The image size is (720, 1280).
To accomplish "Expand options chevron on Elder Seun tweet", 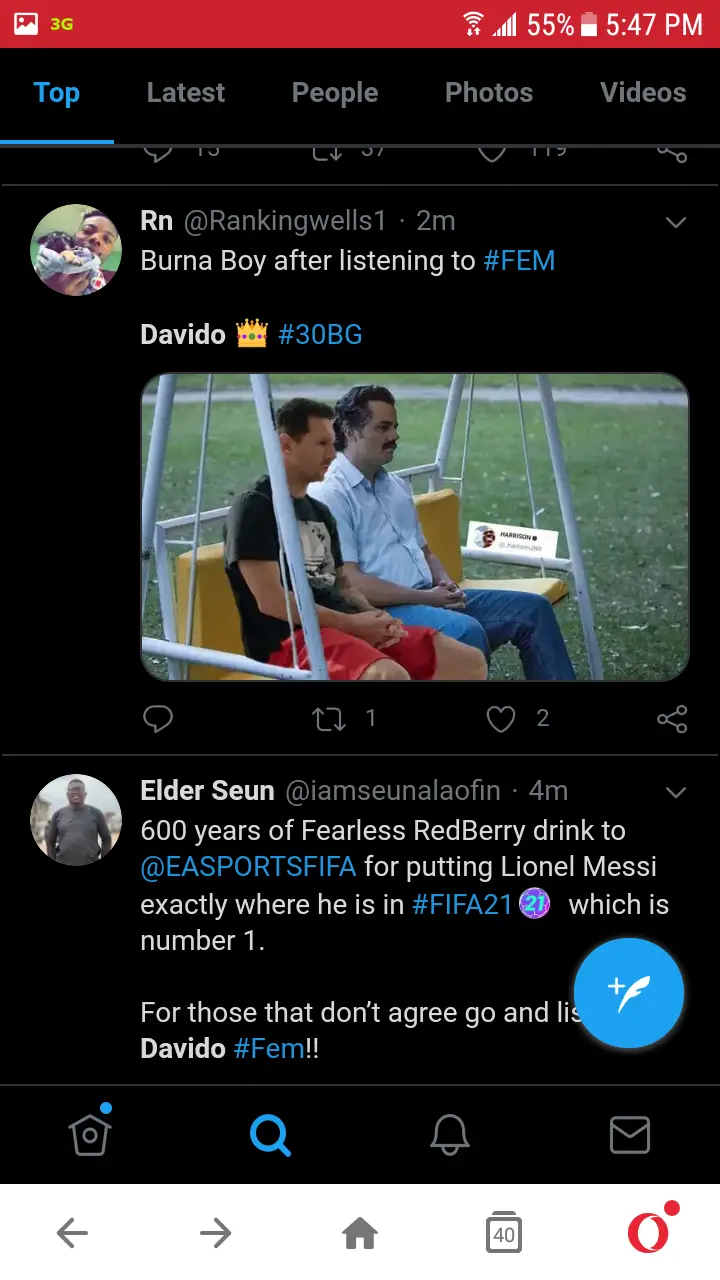I will point(676,792).
